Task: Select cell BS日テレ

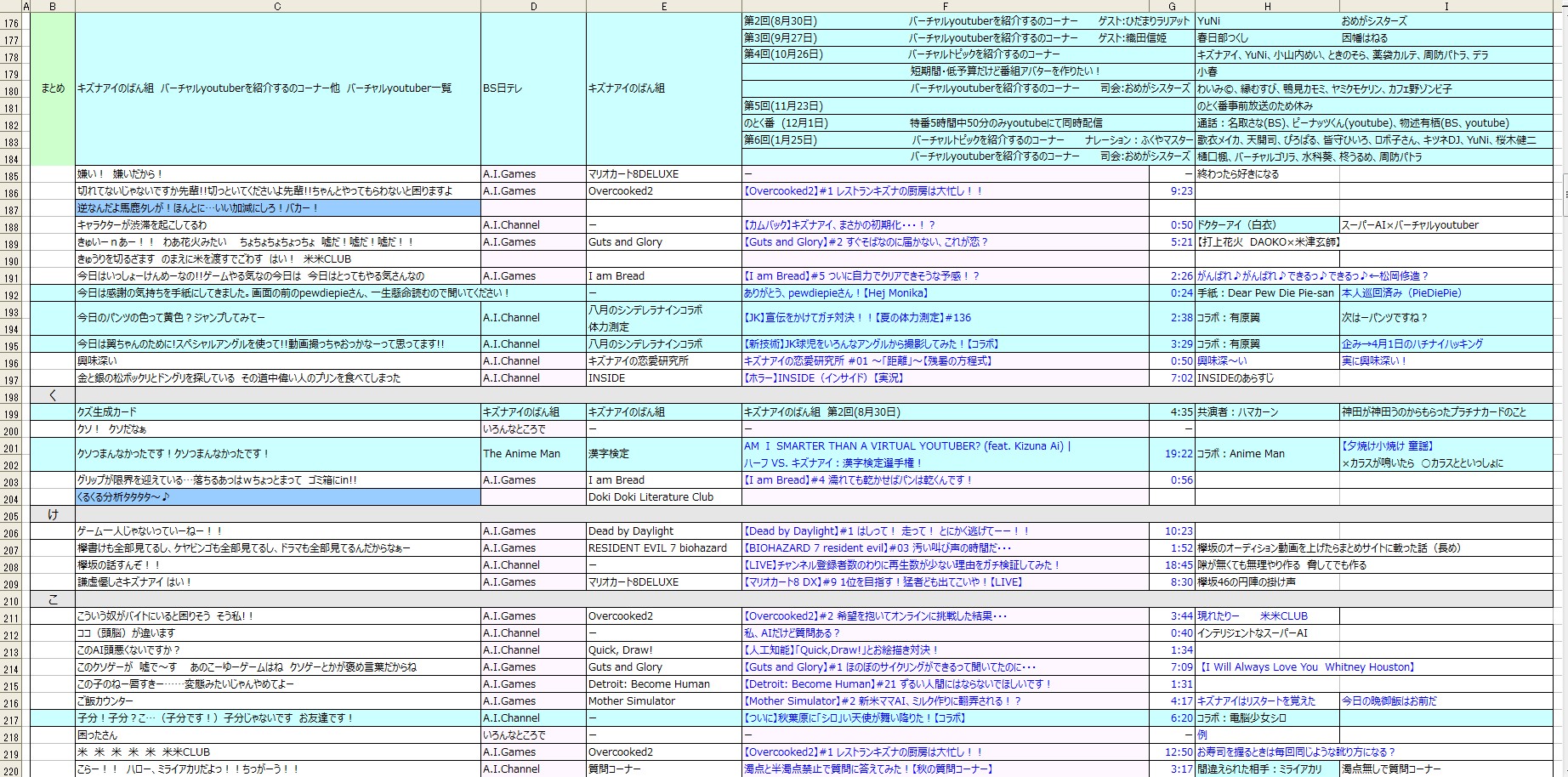Action: coord(533,88)
